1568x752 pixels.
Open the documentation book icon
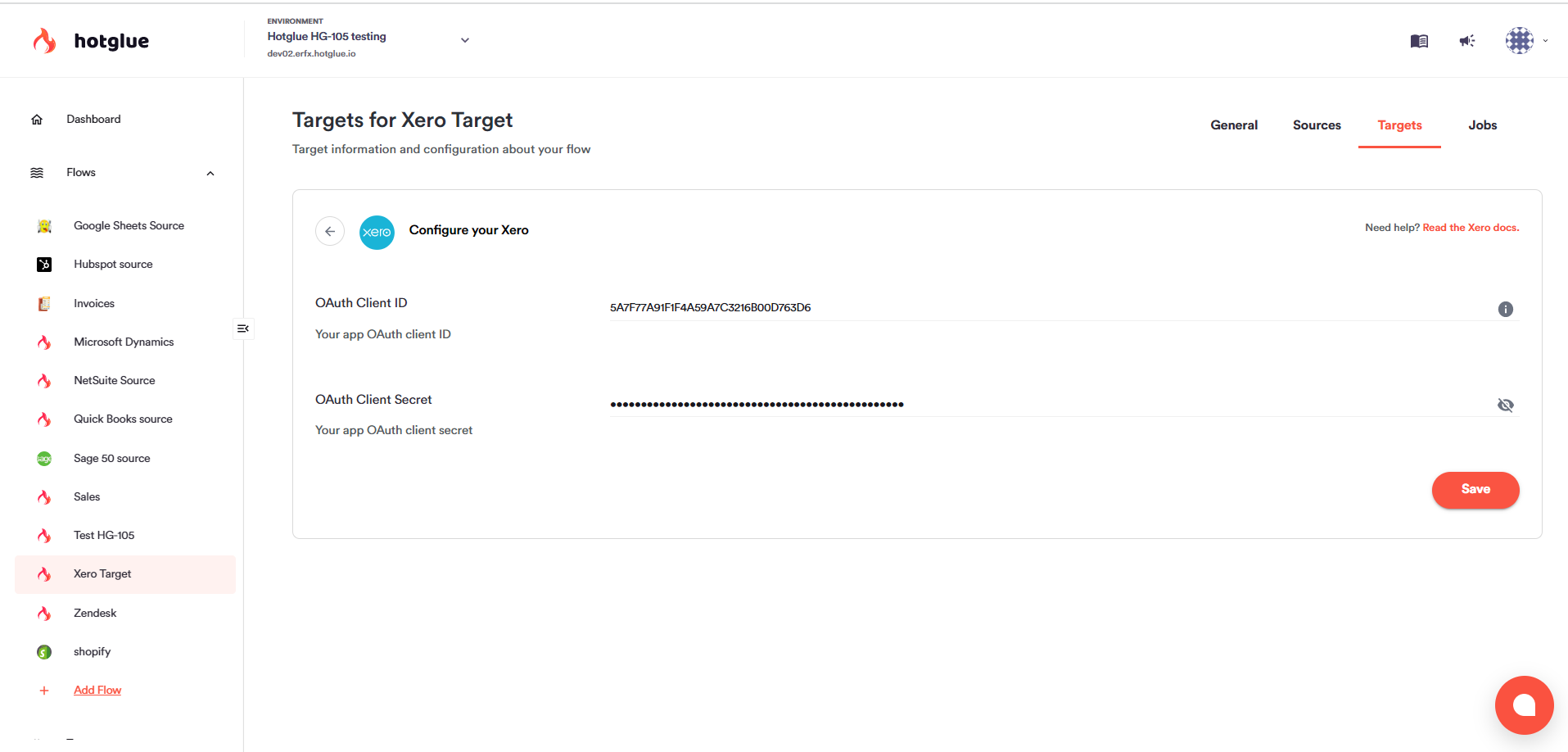click(x=1419, y=41)
